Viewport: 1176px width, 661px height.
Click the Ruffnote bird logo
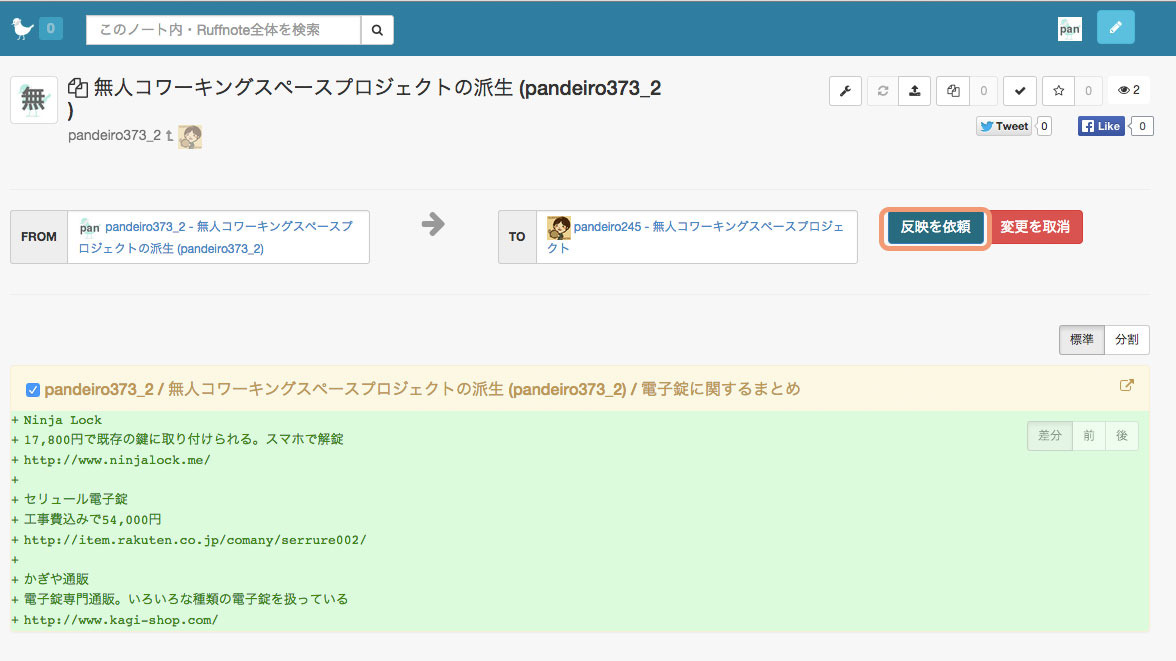tap(22, 29)
